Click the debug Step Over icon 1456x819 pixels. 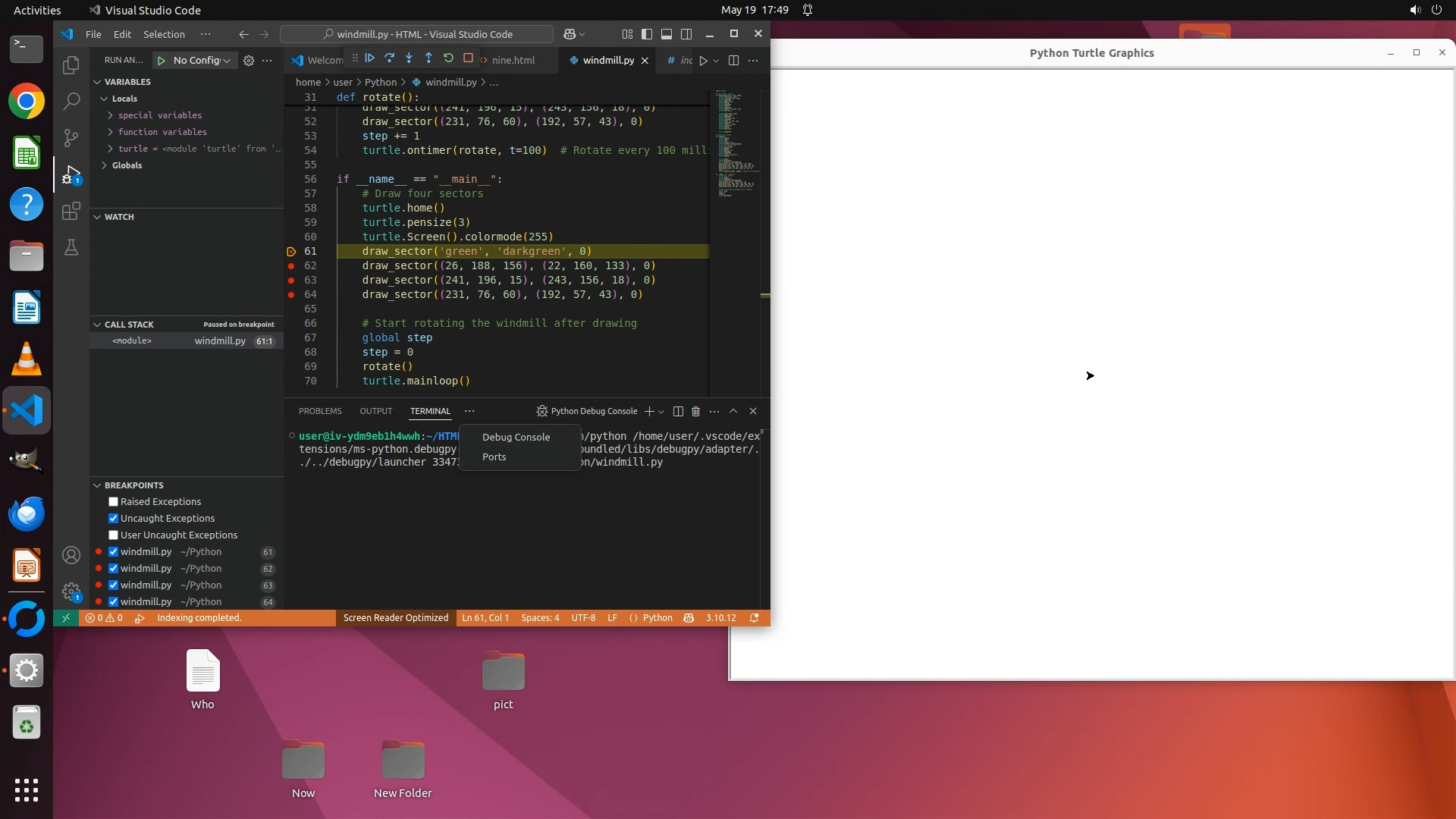tap(390, 58)
